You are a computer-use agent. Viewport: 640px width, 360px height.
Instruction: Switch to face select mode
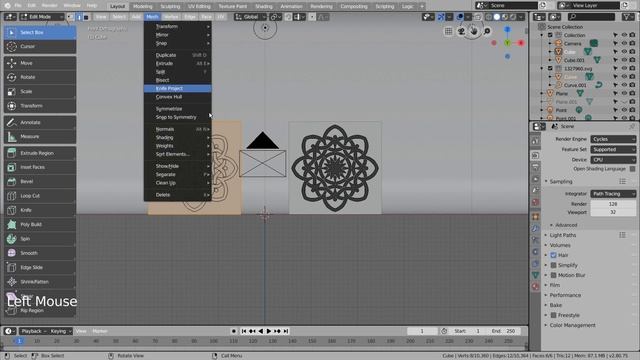point(86,17)
